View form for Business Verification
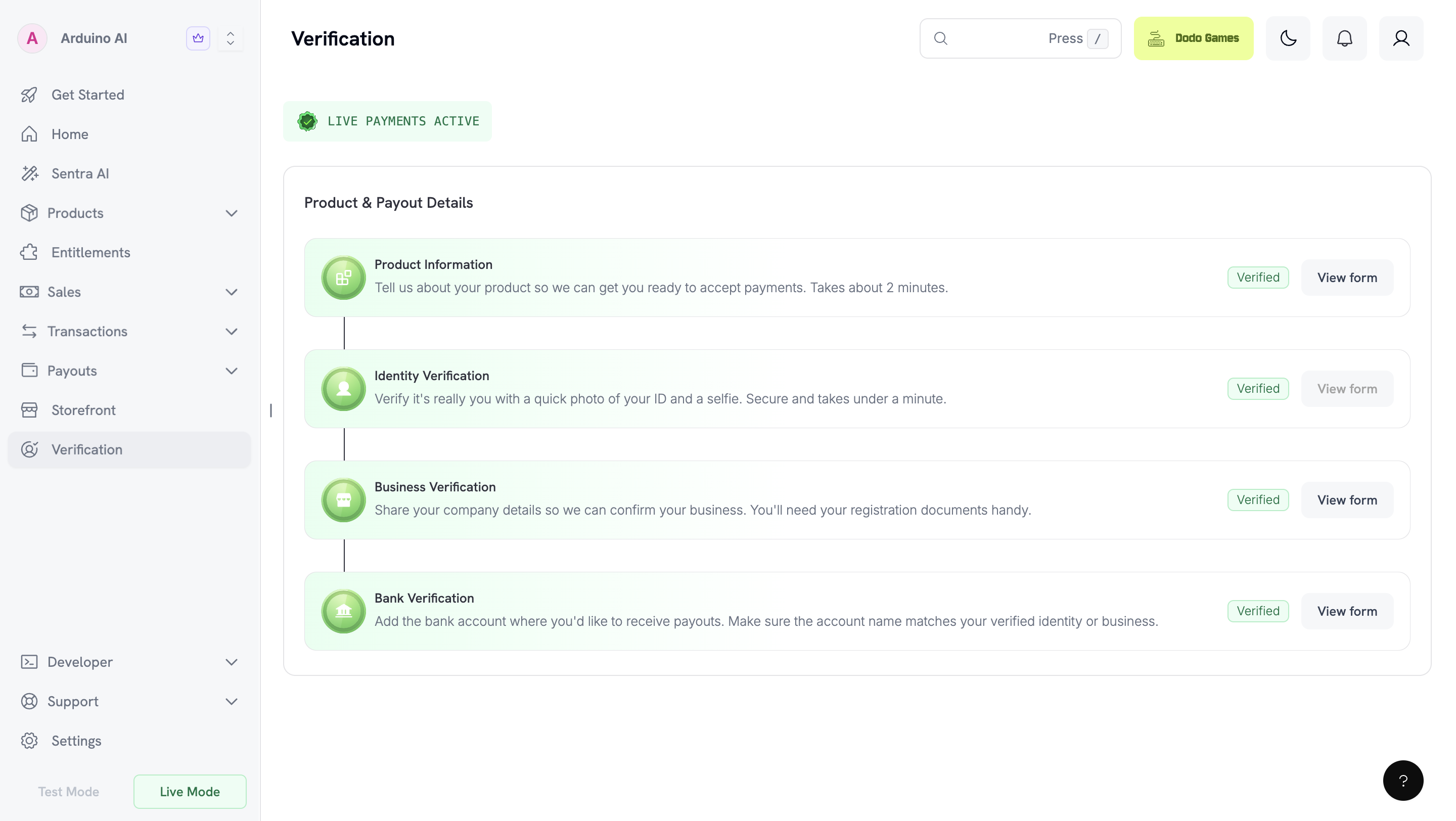The width and height of the screenshot is (1456, 821). point(1347,500)
